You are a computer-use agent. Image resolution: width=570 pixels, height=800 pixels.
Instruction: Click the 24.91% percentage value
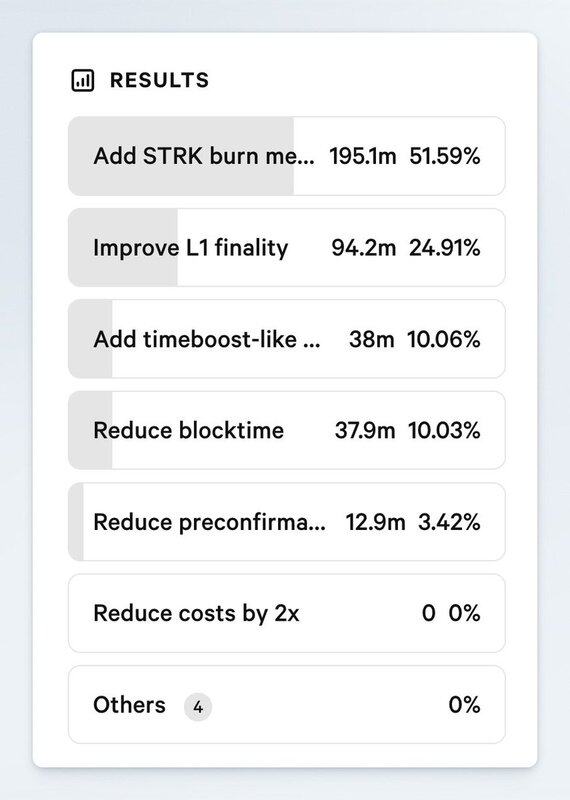pos(444,248)
